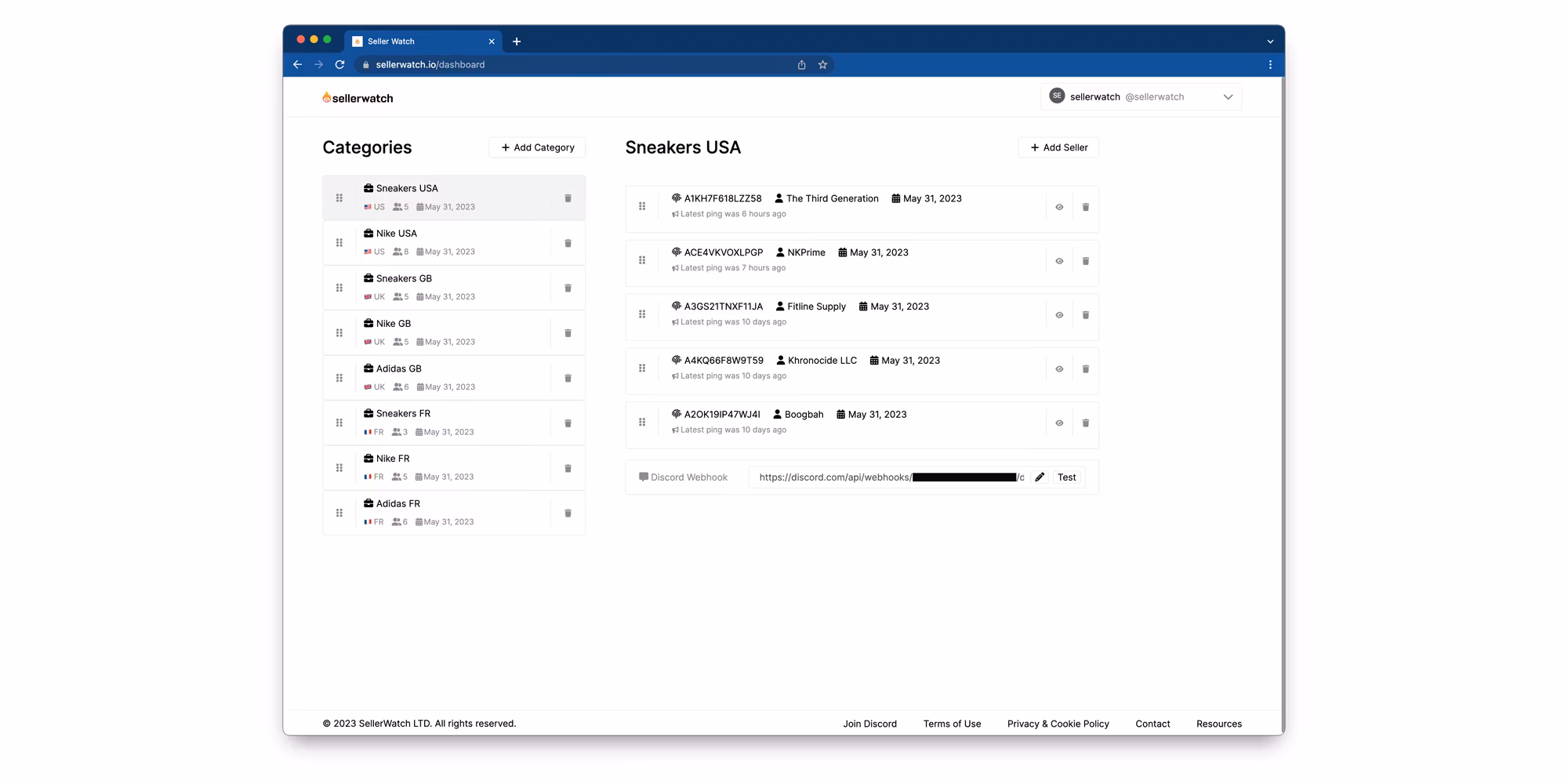Toggle eye icon for Fitline Supply
1568x784 pixels.
point(1059,315)
